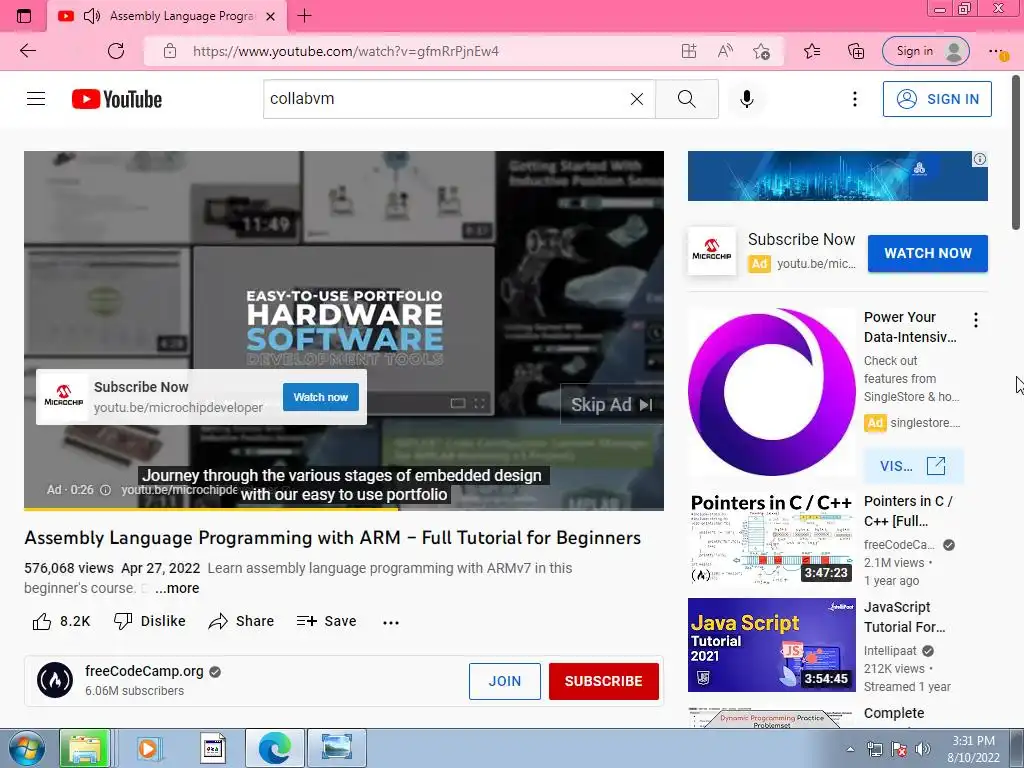
Task: Subscribe to freeCodeCamp.org channel
Action: (603, 681)
